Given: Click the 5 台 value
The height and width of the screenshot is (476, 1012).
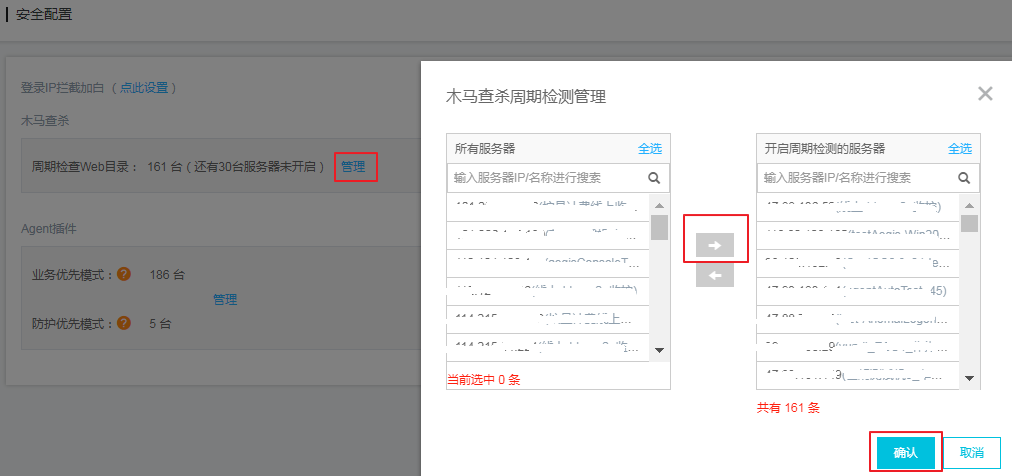Looking at the screenshot, I should point(160,323).
